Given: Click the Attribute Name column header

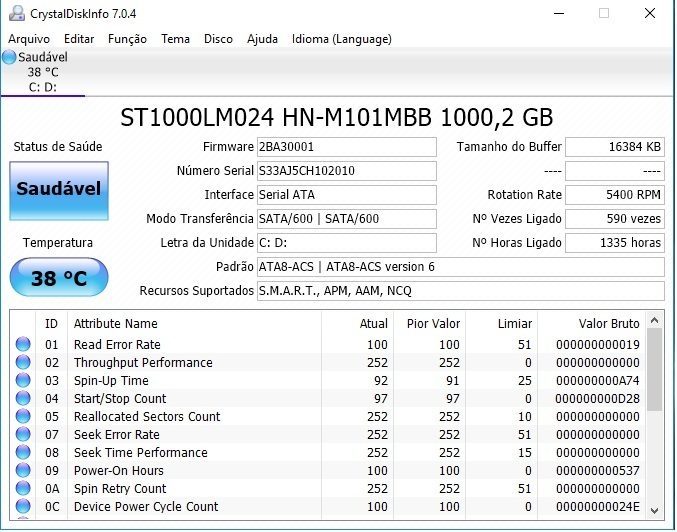Looking at the screenshot, I should click(x=194, y=323).
